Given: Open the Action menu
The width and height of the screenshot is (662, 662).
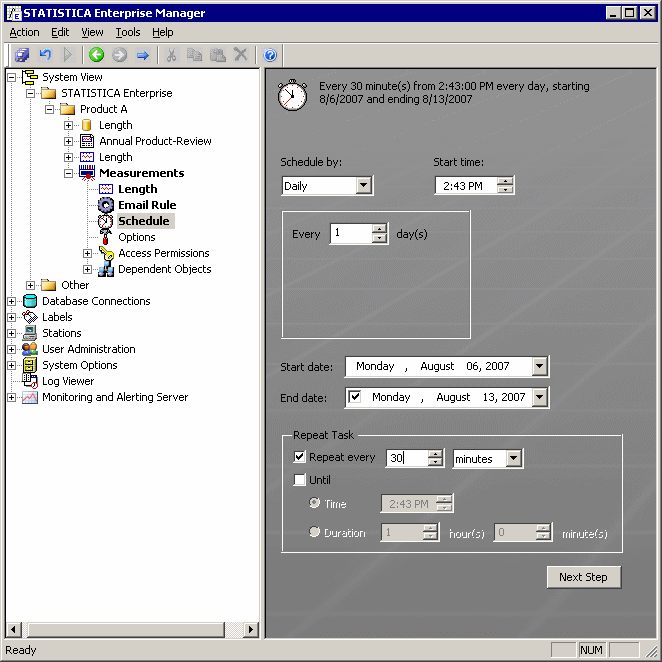Looking at the screenshot, I should click(x=24, y=32).
